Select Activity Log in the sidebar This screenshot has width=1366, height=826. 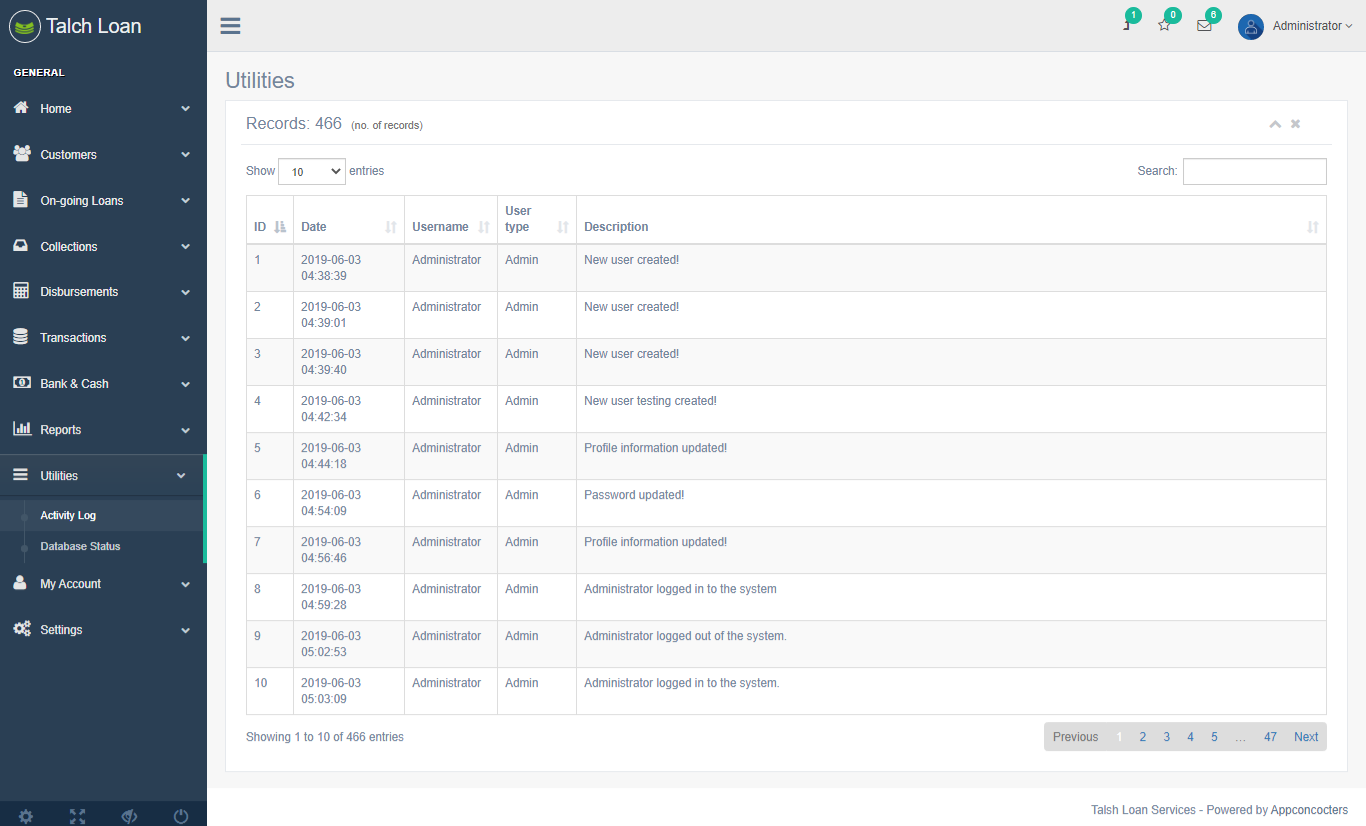tap(68, 516)
